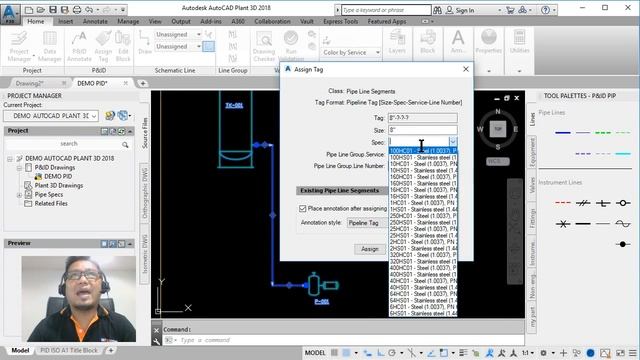This screenshot has height=360, width=640.
Task: Select the Assign Tag ribbon tool
Action: (103, 47)
